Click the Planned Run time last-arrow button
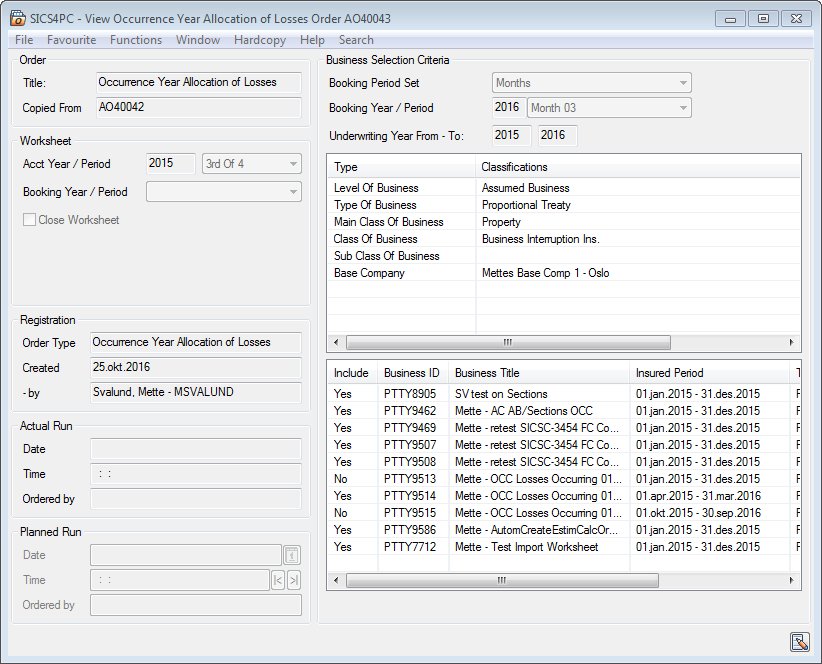Viewport: 822px width, 664px height. (x=293, y=580)
